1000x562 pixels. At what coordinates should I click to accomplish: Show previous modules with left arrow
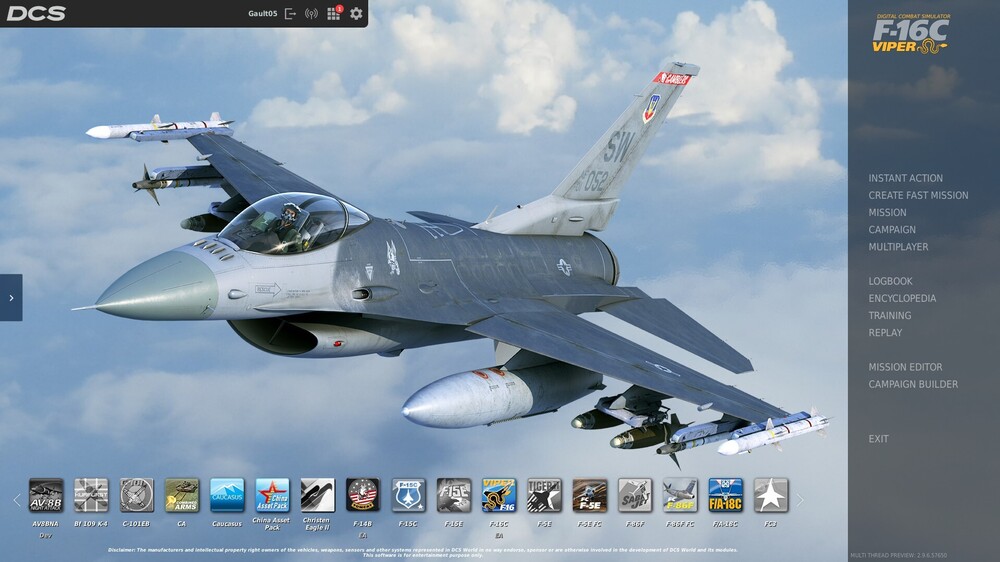[17, 500]
